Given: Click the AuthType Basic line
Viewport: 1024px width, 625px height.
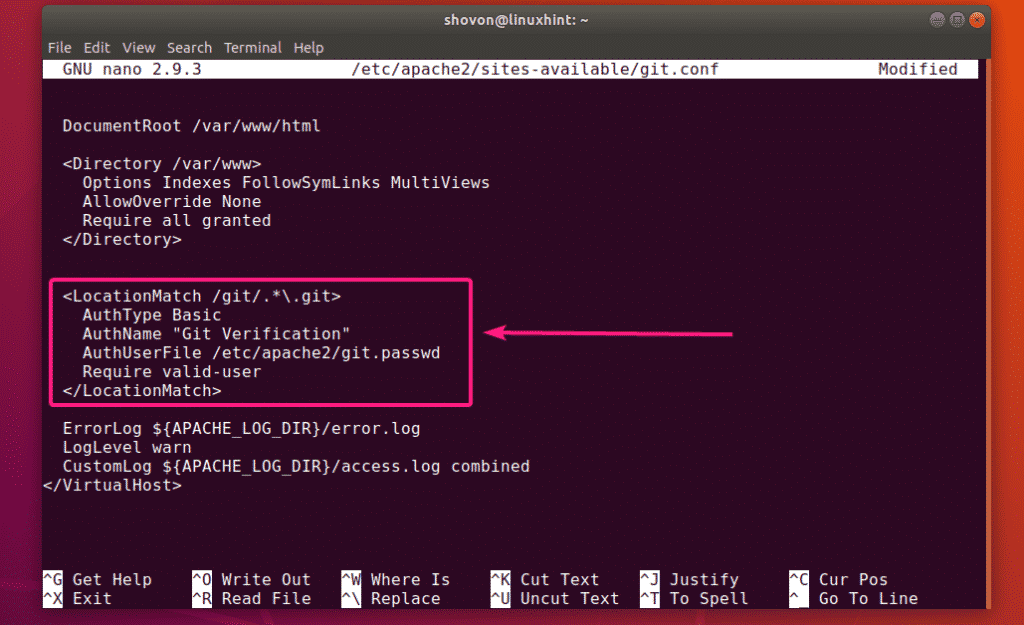Looking at the screenshot, I should [152, 315].
